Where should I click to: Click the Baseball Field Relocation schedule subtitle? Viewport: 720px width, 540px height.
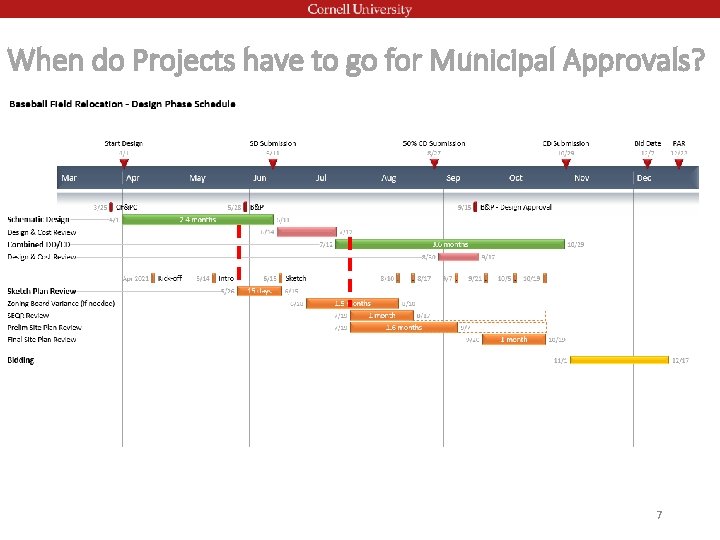[x=122, y=104]
